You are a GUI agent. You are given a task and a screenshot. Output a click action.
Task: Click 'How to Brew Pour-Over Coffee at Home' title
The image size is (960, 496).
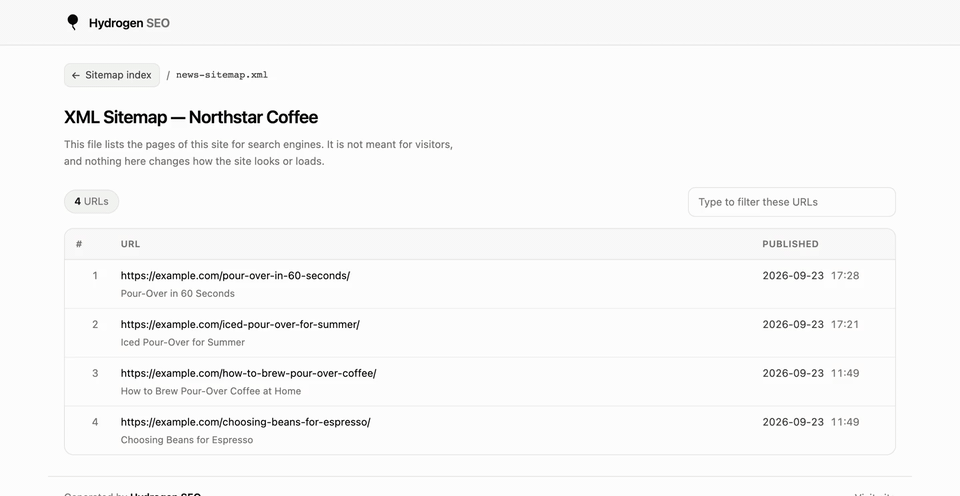click(211, 391)
